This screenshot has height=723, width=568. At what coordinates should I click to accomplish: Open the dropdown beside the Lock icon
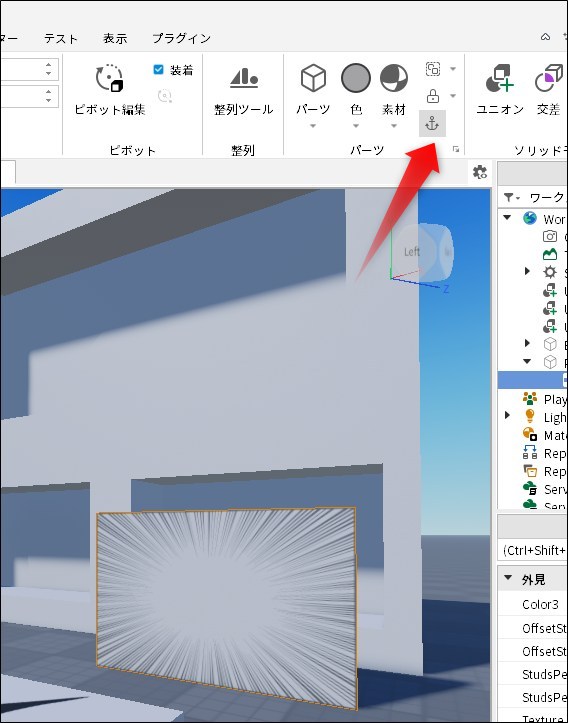[x=453, y=96]
